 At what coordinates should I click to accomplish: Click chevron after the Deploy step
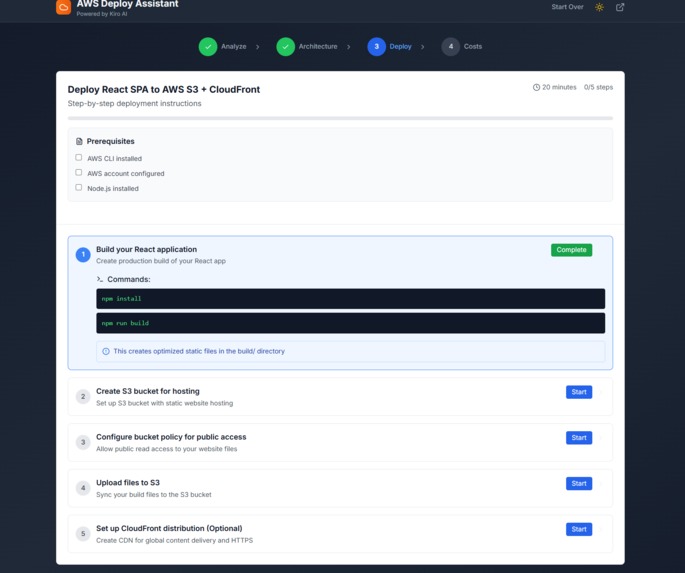422,47
